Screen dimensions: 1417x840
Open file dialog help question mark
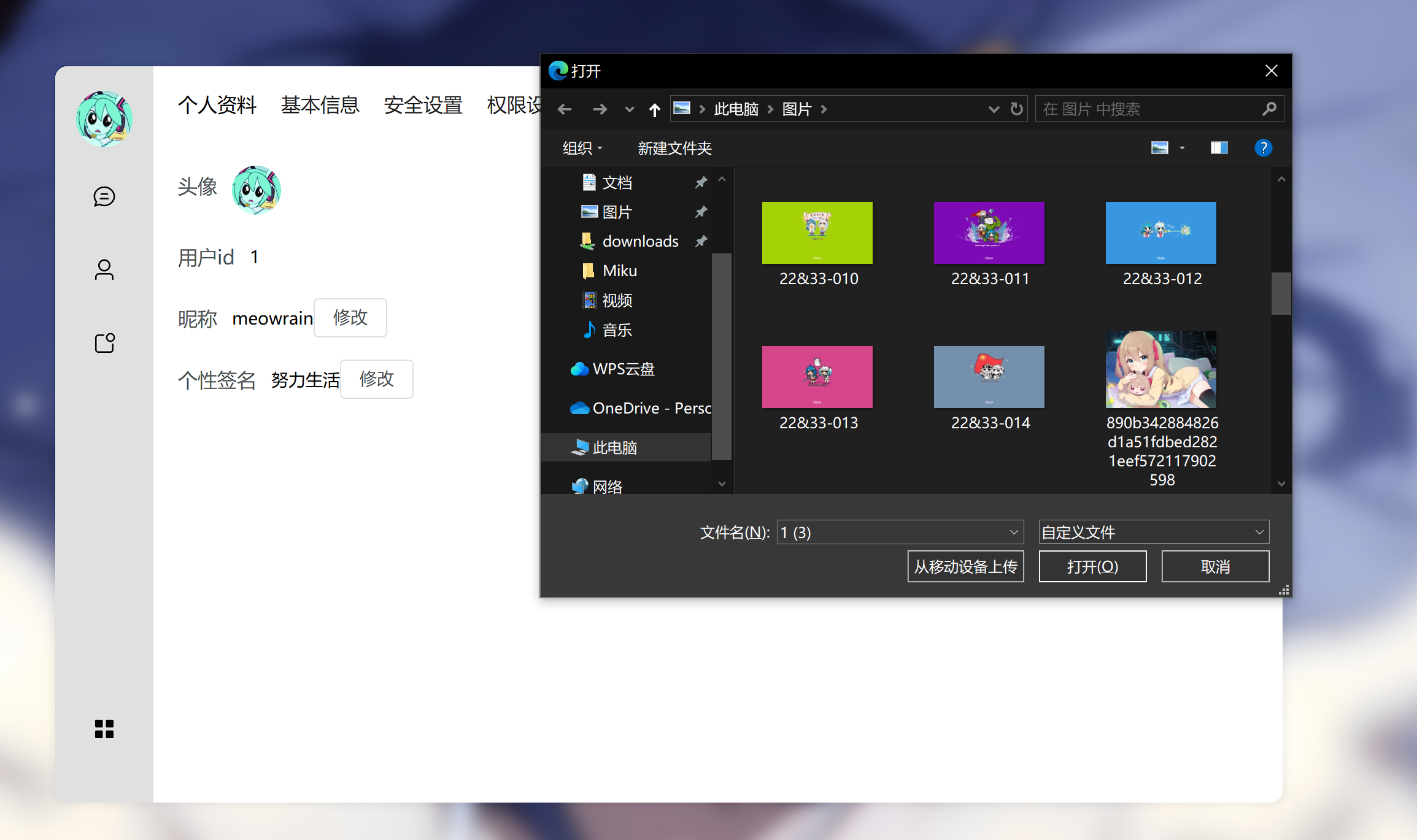pyautogui.click(x=1263, y=148)
